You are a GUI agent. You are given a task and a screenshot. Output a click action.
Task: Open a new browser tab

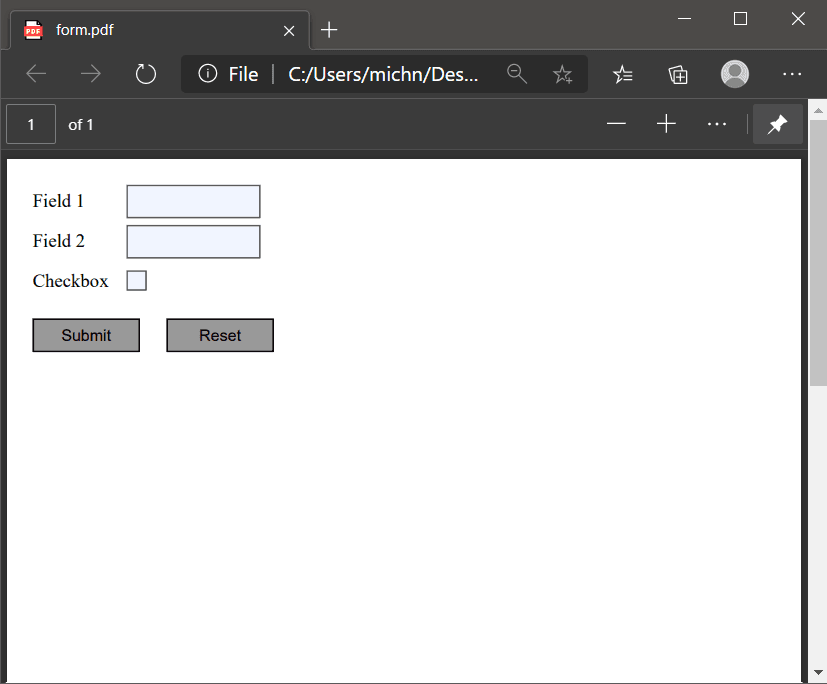point(328,29)
